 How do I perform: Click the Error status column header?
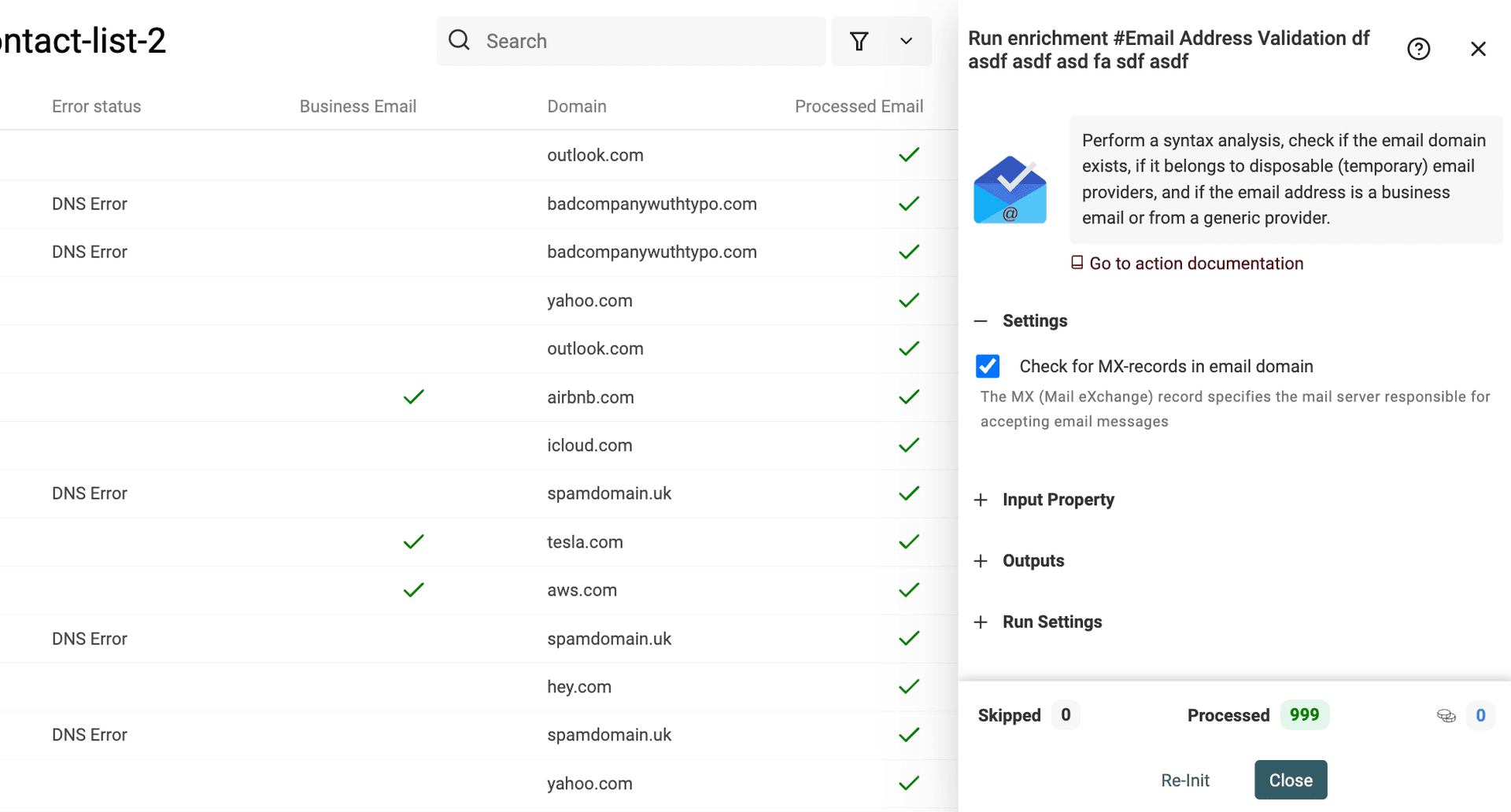click(x=96, y=106)
